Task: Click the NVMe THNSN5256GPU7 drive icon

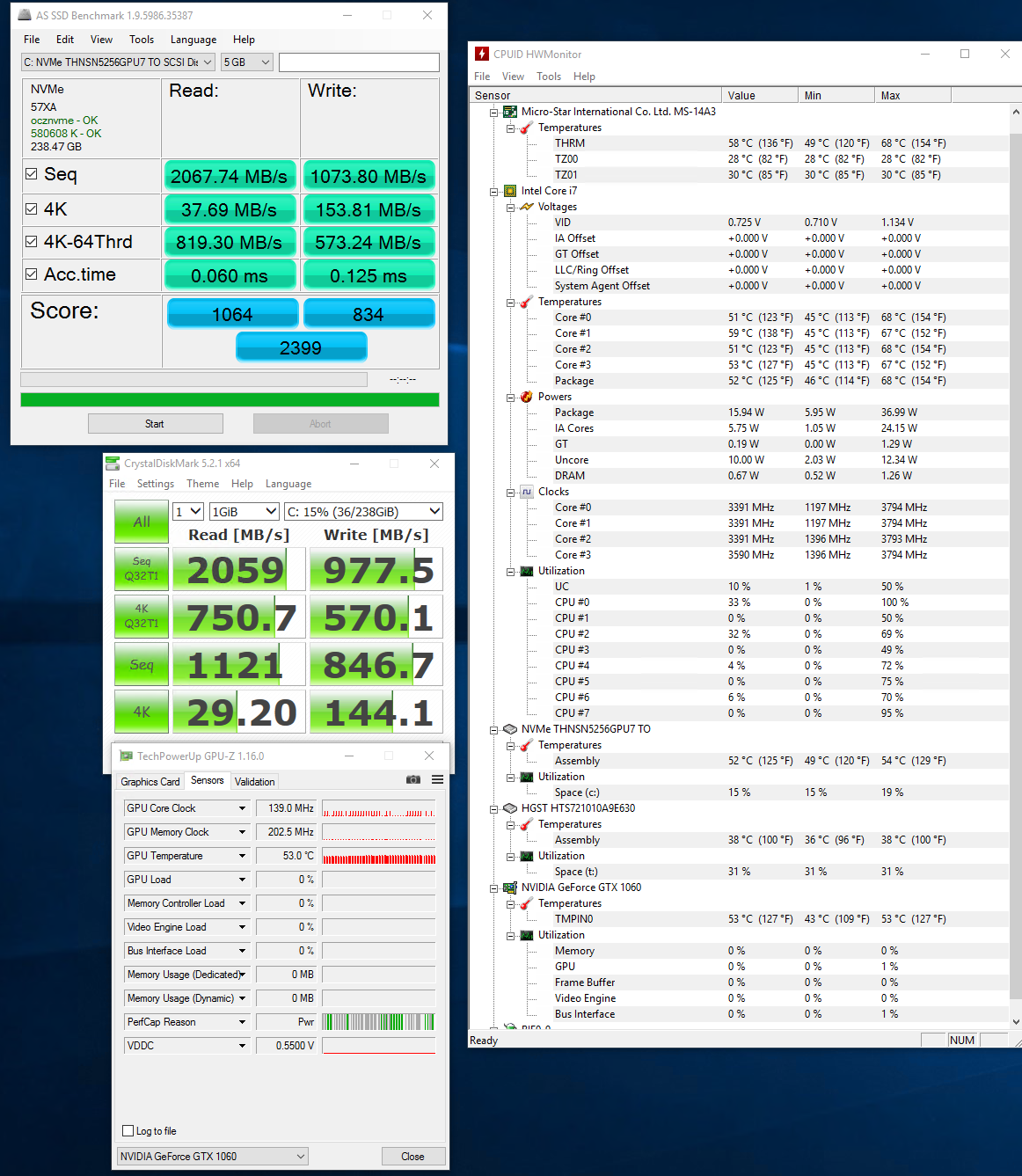Action: (509, 729)
